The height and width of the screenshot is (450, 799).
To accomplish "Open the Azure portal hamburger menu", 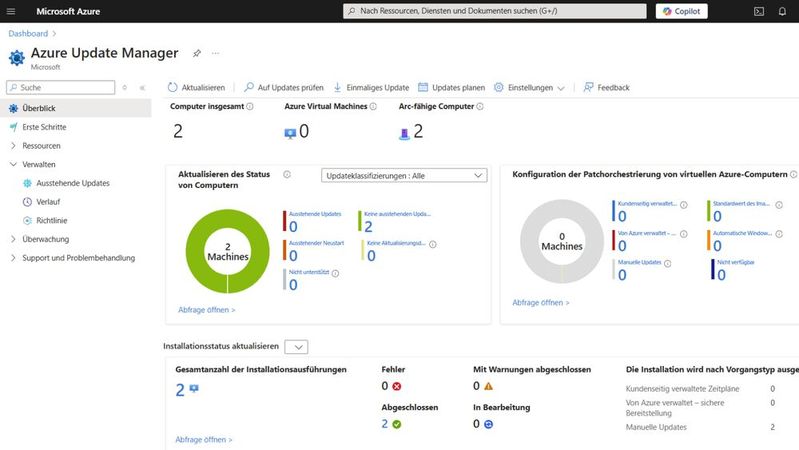I will 11,11.
